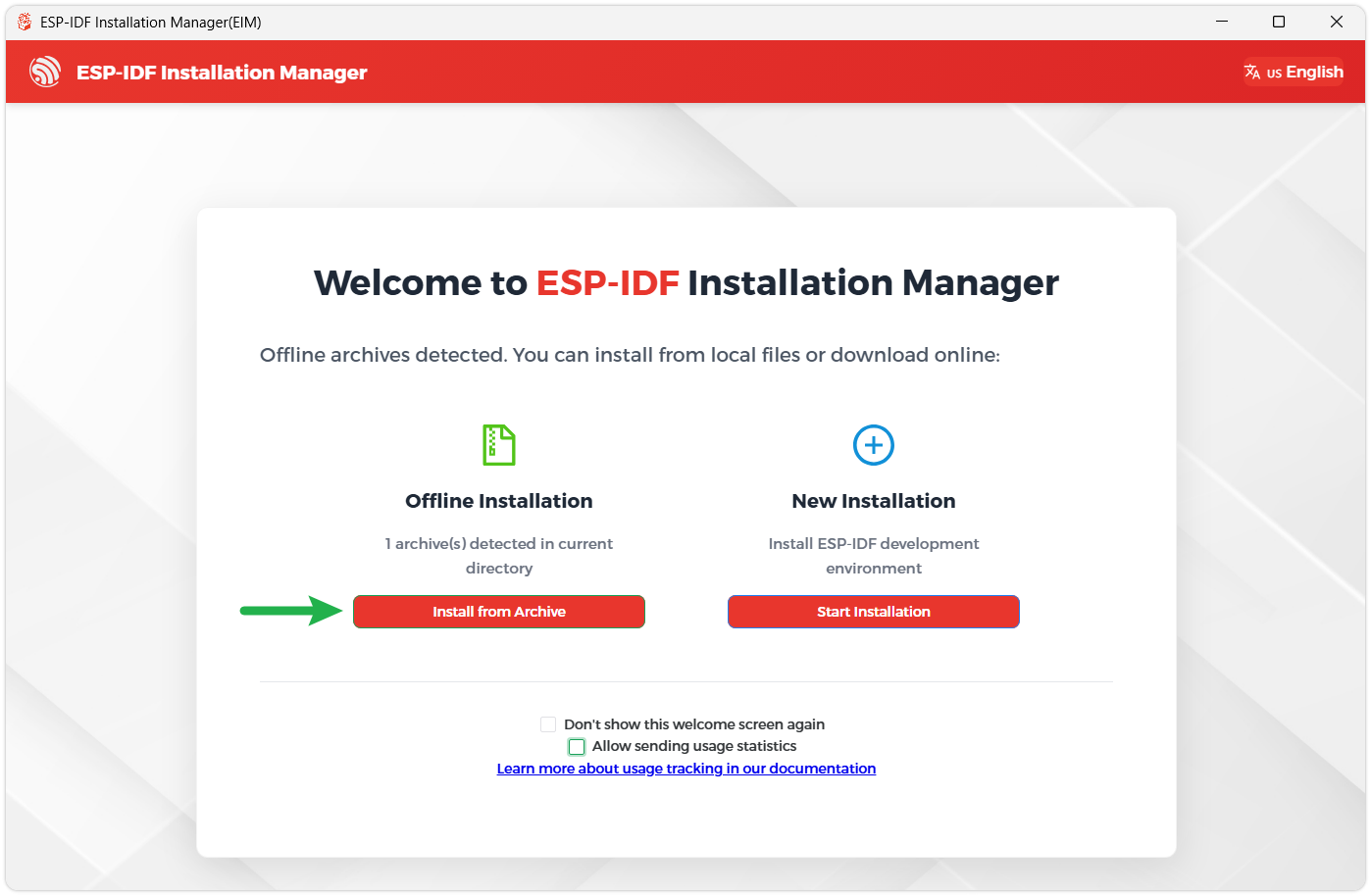
Task: Click 'ESP-IDF Installation Manager' in the header bar
Action: (222, 72)
